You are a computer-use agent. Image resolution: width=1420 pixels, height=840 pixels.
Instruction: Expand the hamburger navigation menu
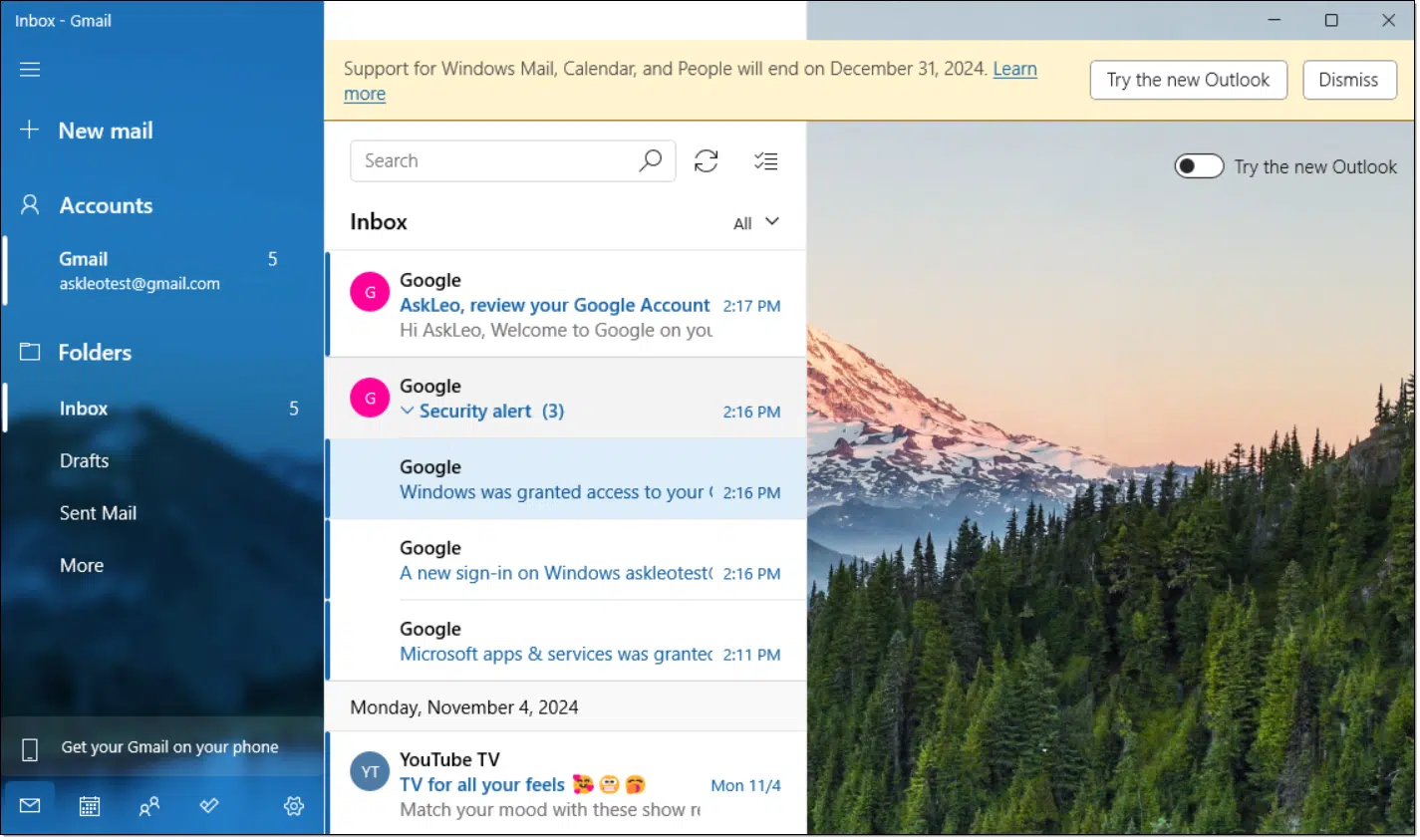pos(30,70)
